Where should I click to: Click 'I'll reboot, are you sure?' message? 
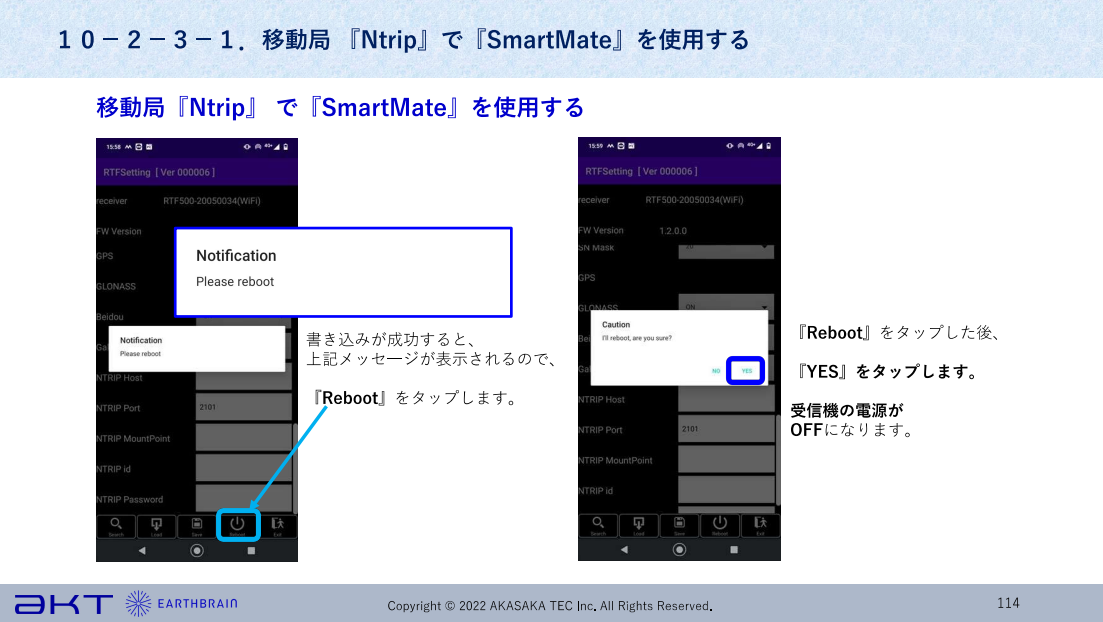(637, 338)
